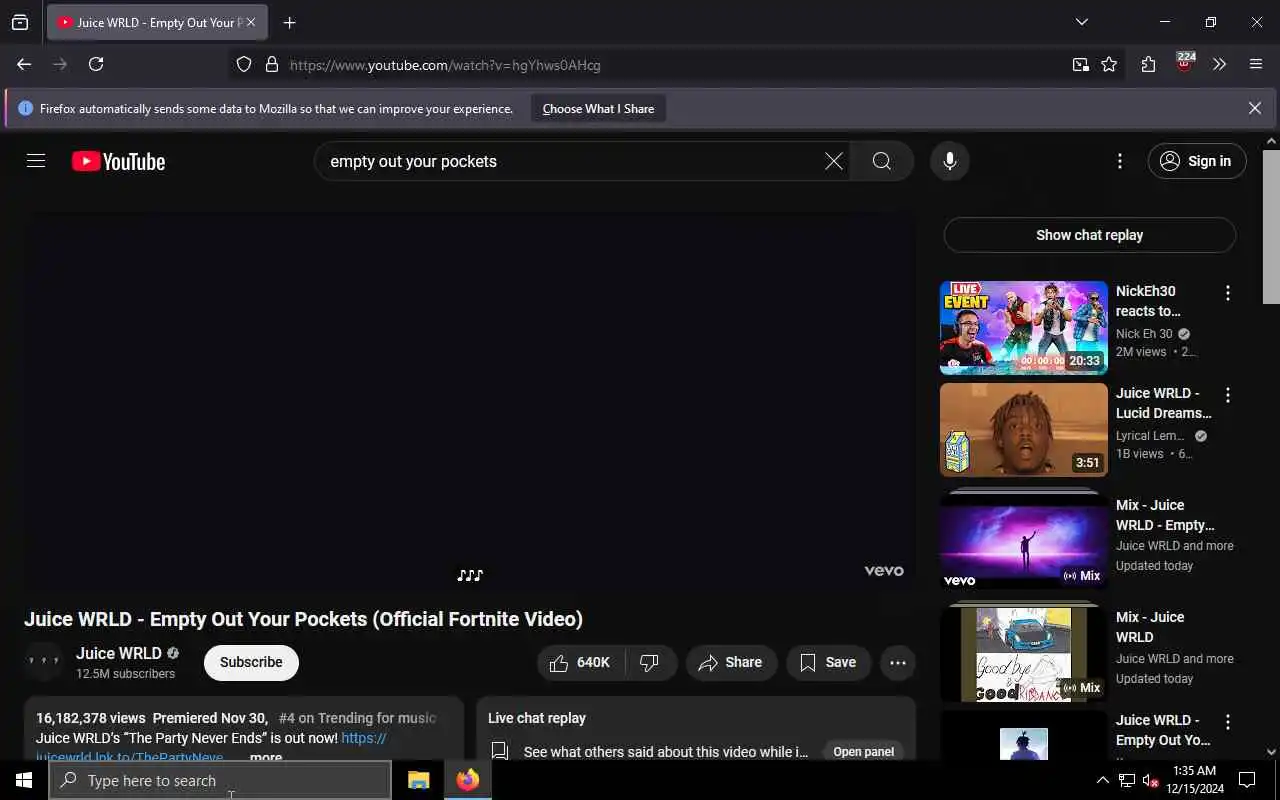This screenshot has width=1280, height=800.
Task: View site security lock information
Action: point(271,65)
